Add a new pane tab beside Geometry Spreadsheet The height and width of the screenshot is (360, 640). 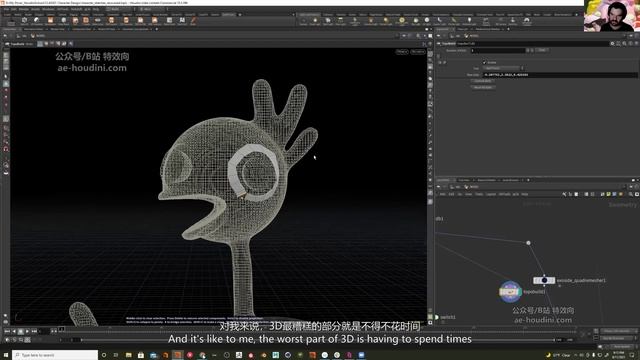pyautogui.click(x=157, y=29)
